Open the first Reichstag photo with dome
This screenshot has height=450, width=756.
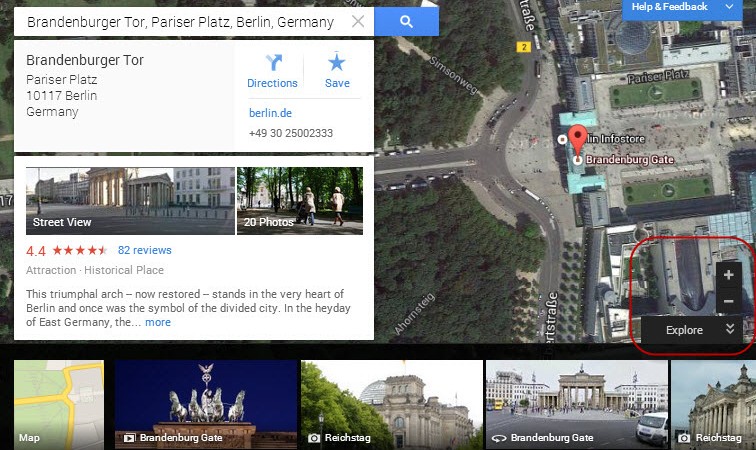coord(392,405)
